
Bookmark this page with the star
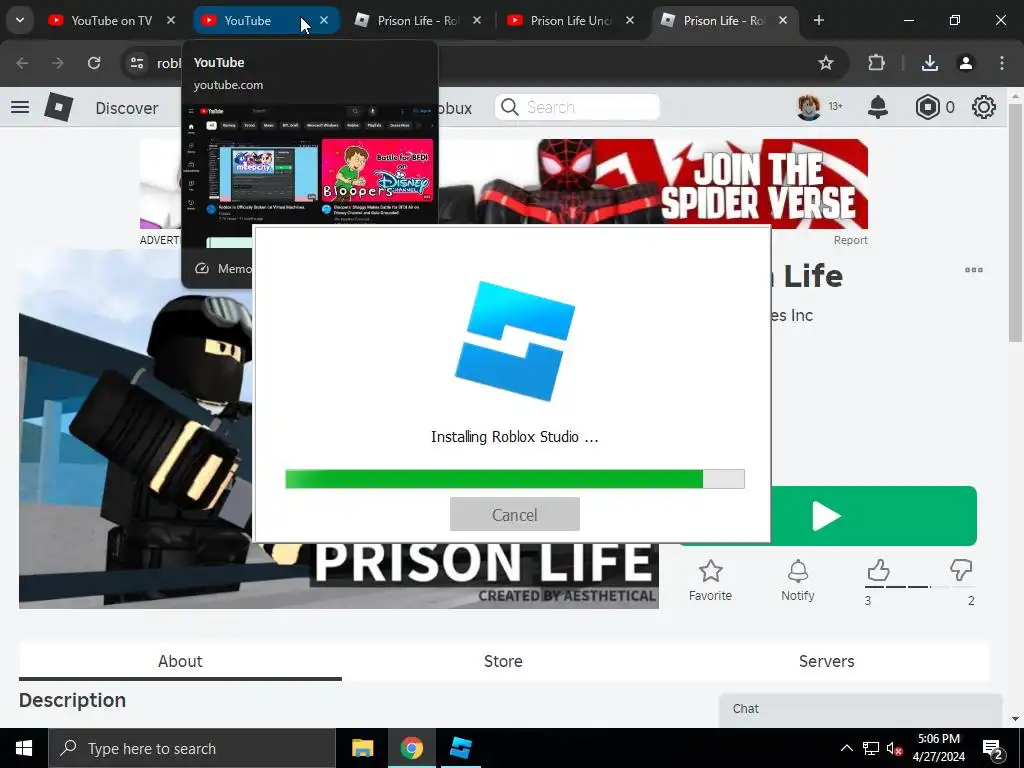point(825,63)
